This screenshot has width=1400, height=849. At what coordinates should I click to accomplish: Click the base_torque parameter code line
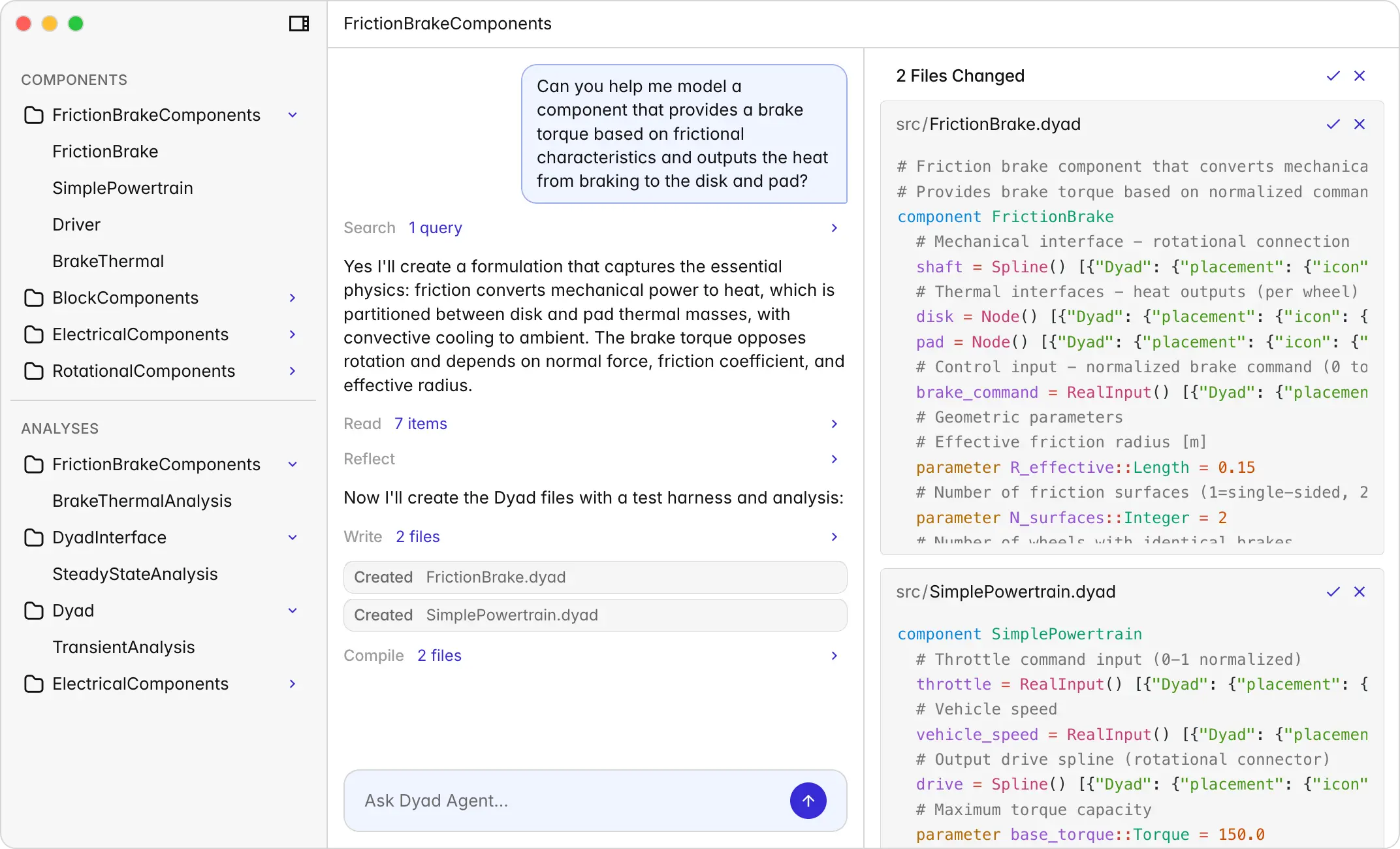[x=1090, y=835]
